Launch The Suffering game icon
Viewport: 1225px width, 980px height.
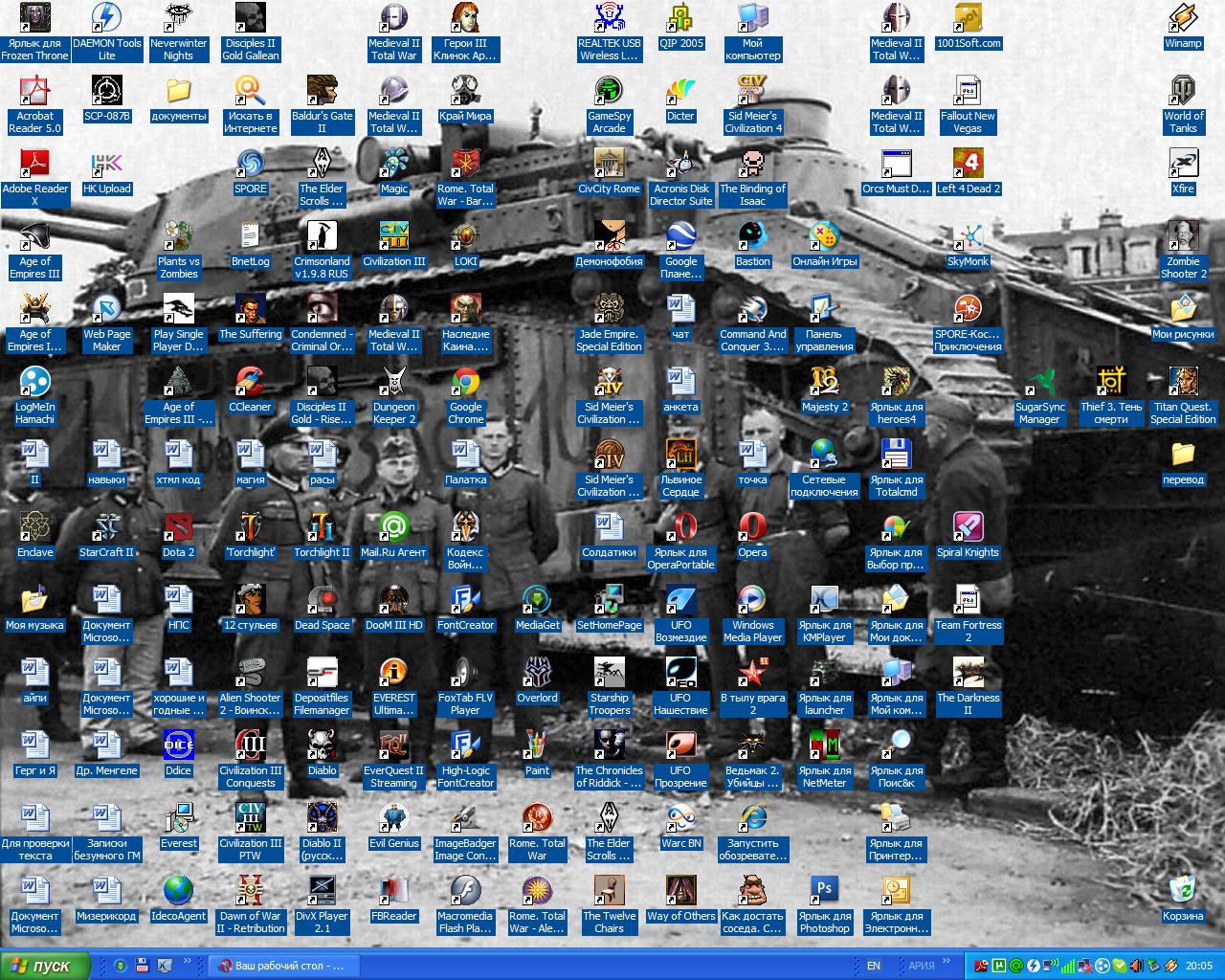click(250, 317)
